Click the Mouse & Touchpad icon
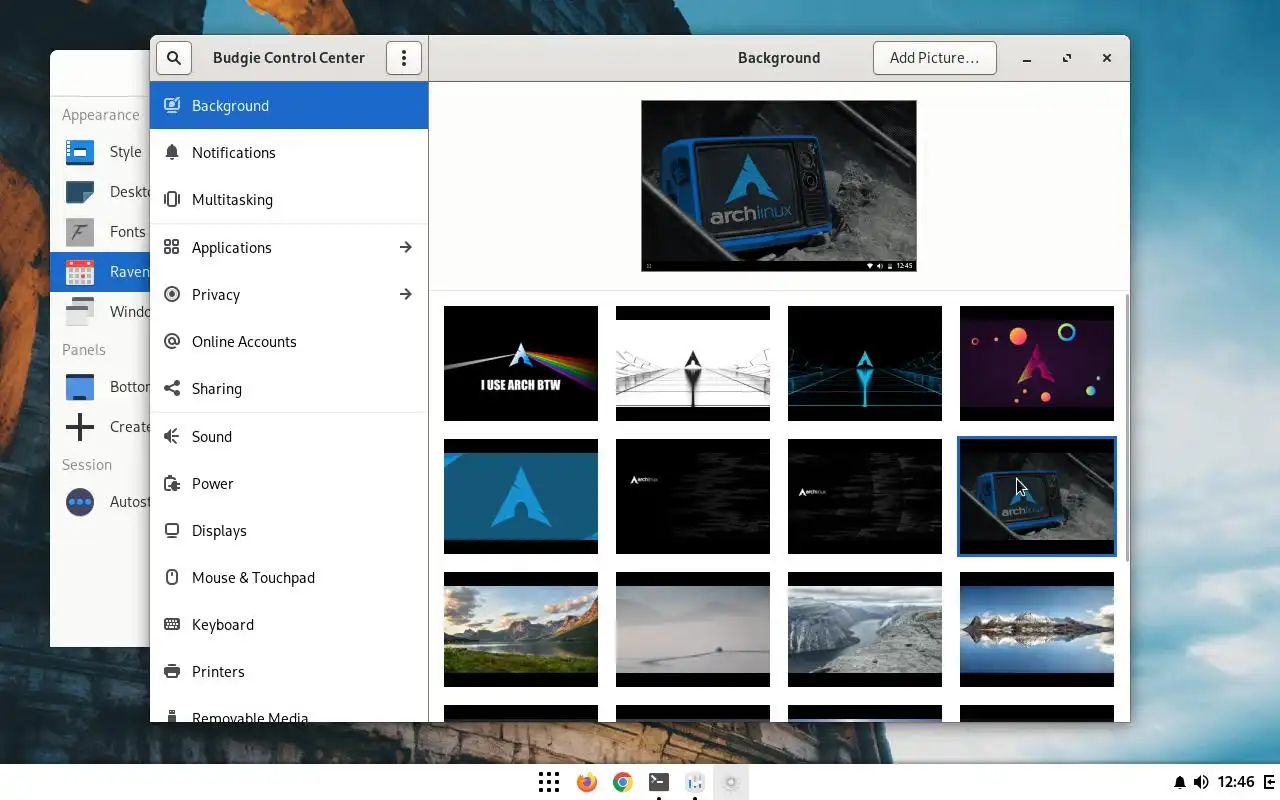Image resolution: width=1280 pixels, height=800 pixels. pos(172,577)
